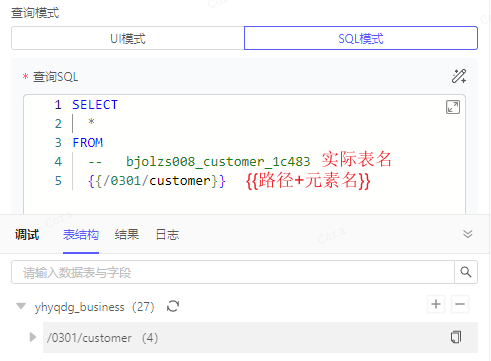The height and width of the screenshot is (361, 491).
Task: Open the 表结构 tab
Action: [x=81, y=235]
